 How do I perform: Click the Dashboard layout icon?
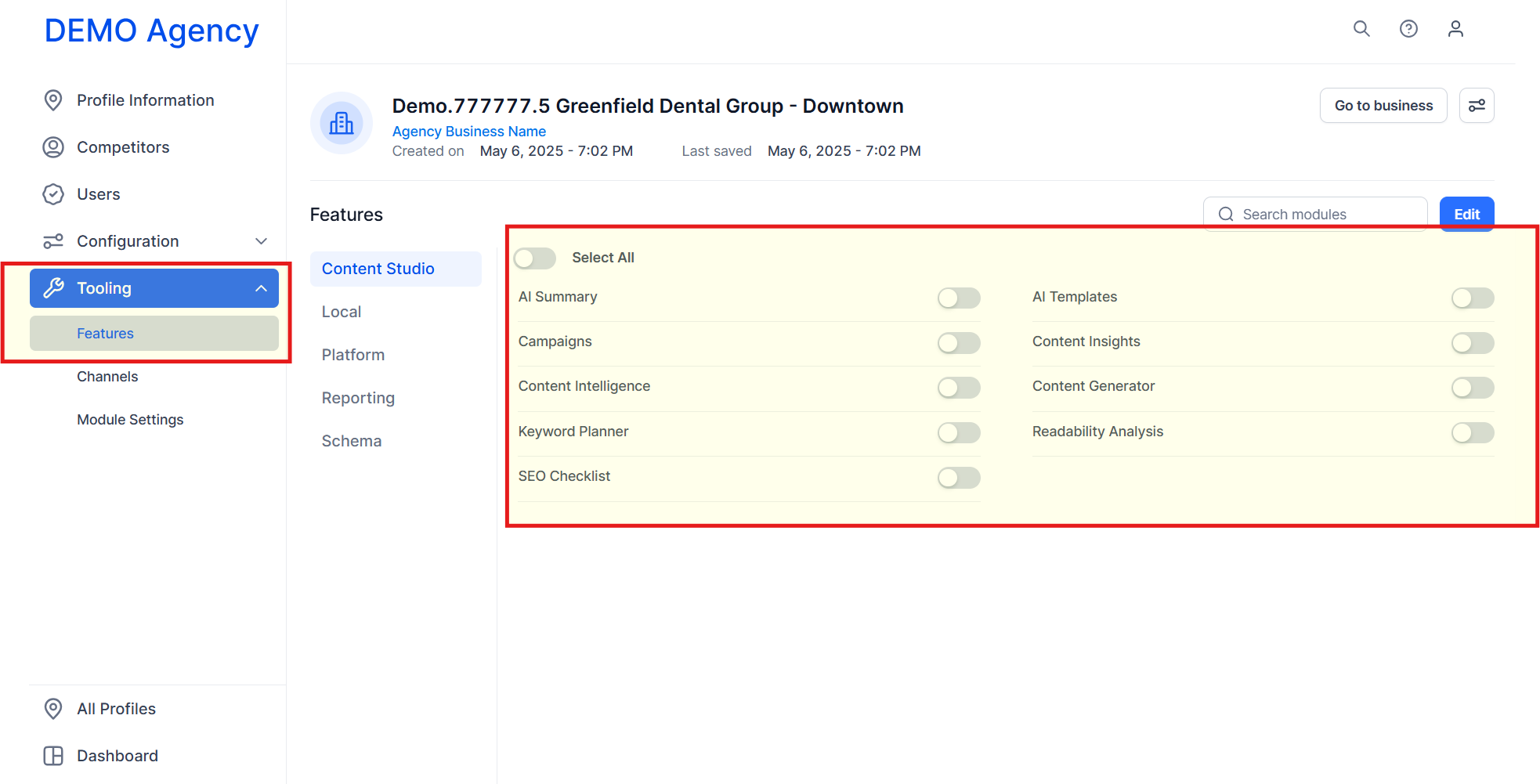[x=53, y=756]
